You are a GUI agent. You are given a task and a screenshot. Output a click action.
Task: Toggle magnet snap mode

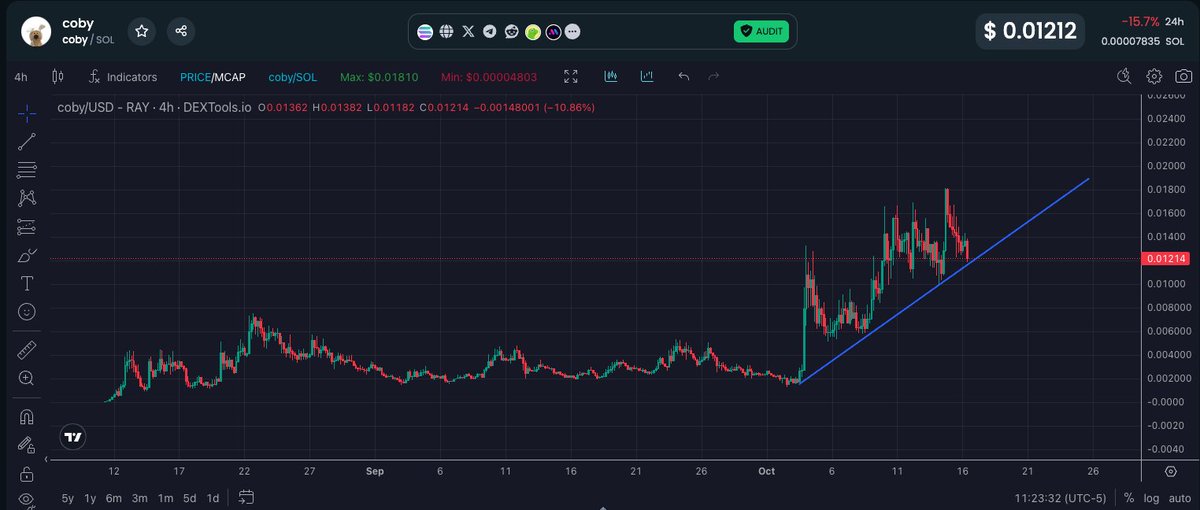pyautogui.click(x=27, y=417)
